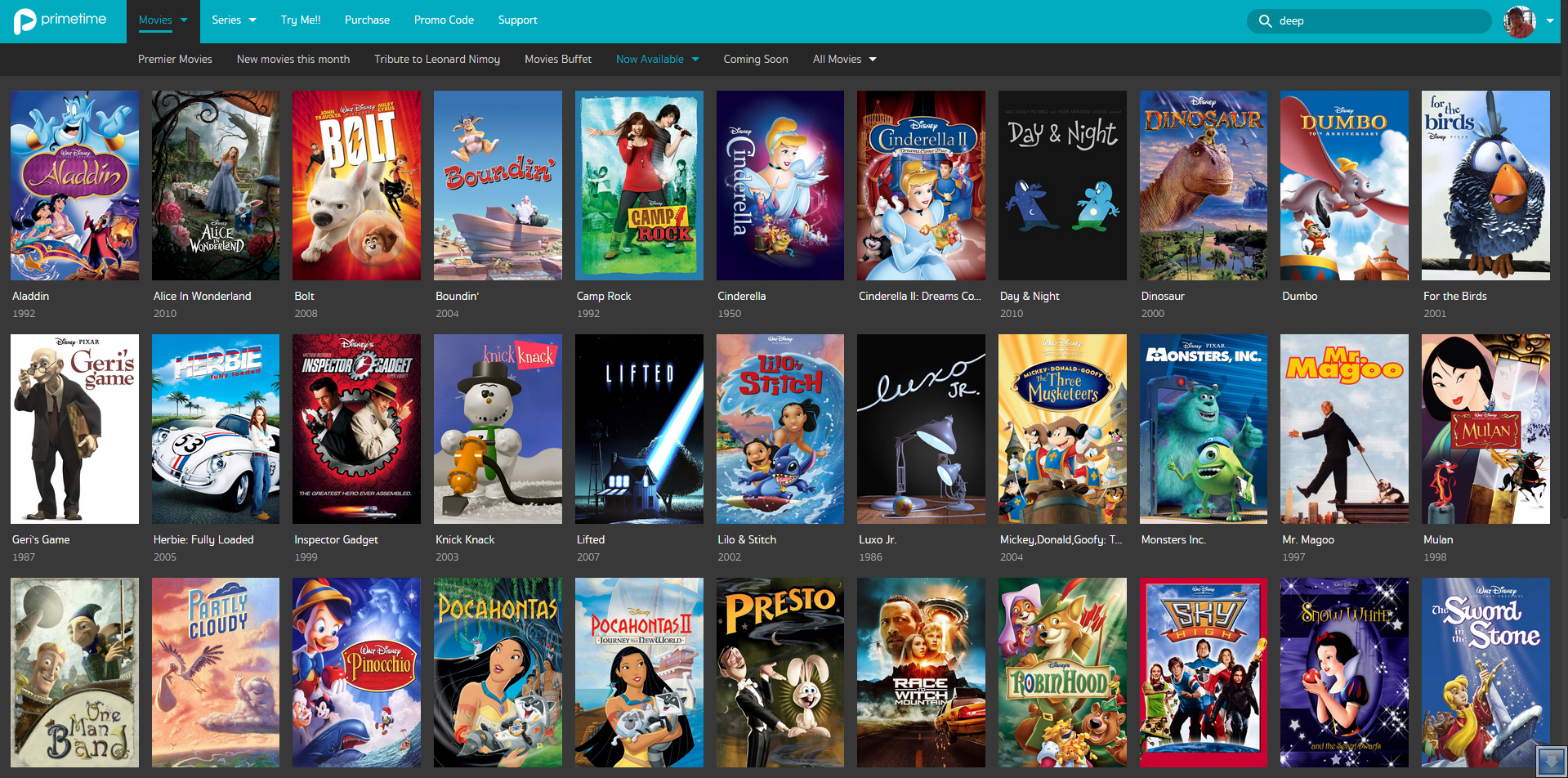This screenshot has width=1568, height=778.
Task: Open the Pinocchio poster
Action: click(x=356, y=673)
